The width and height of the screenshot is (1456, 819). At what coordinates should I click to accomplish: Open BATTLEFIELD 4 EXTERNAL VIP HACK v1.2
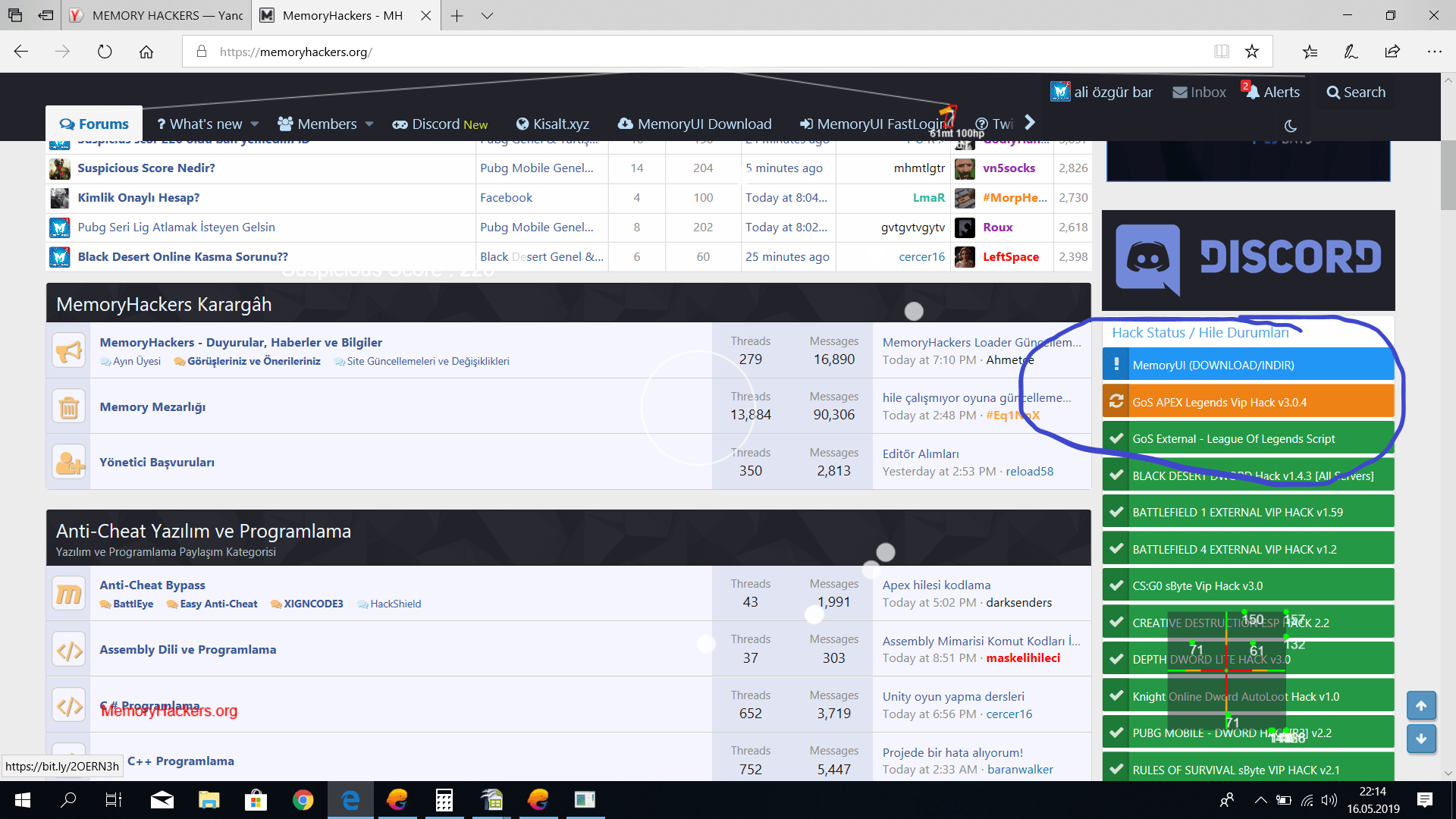coord(1248,550)
